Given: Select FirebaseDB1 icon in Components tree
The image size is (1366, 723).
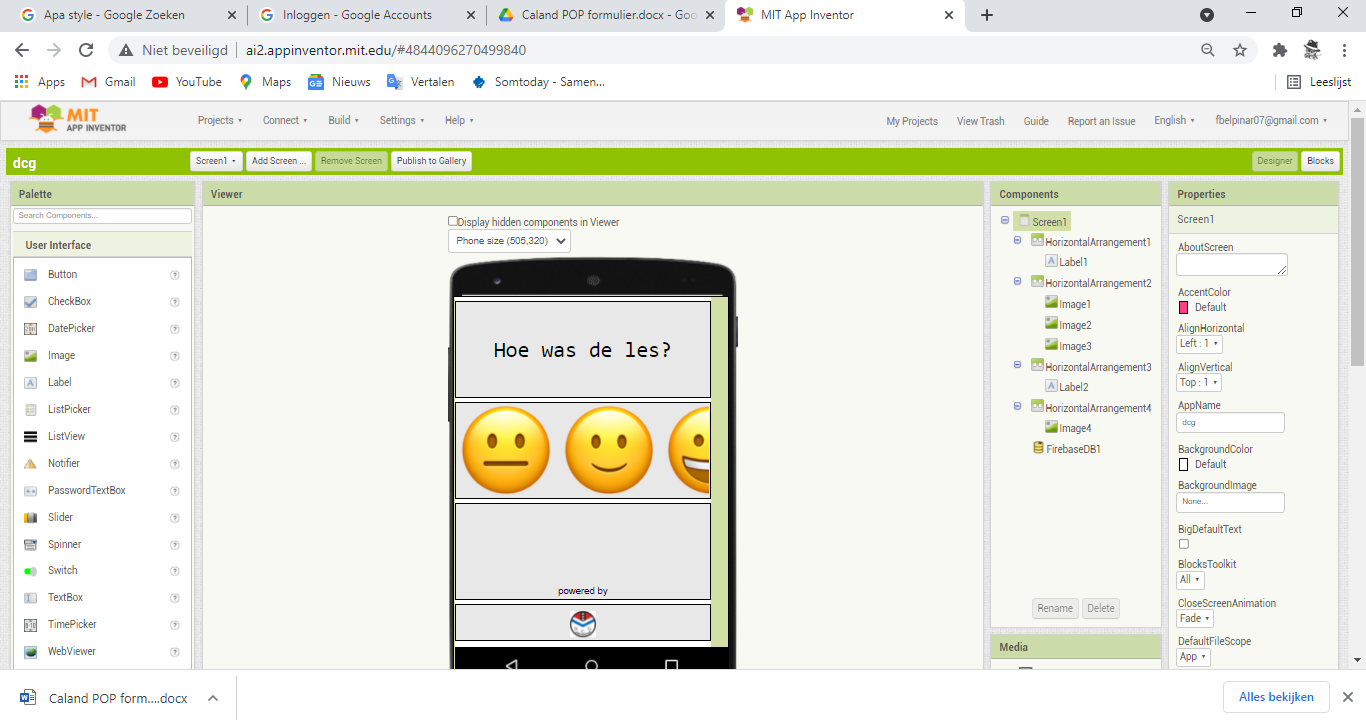Looking at the screenshot, I should (1038, 449).
